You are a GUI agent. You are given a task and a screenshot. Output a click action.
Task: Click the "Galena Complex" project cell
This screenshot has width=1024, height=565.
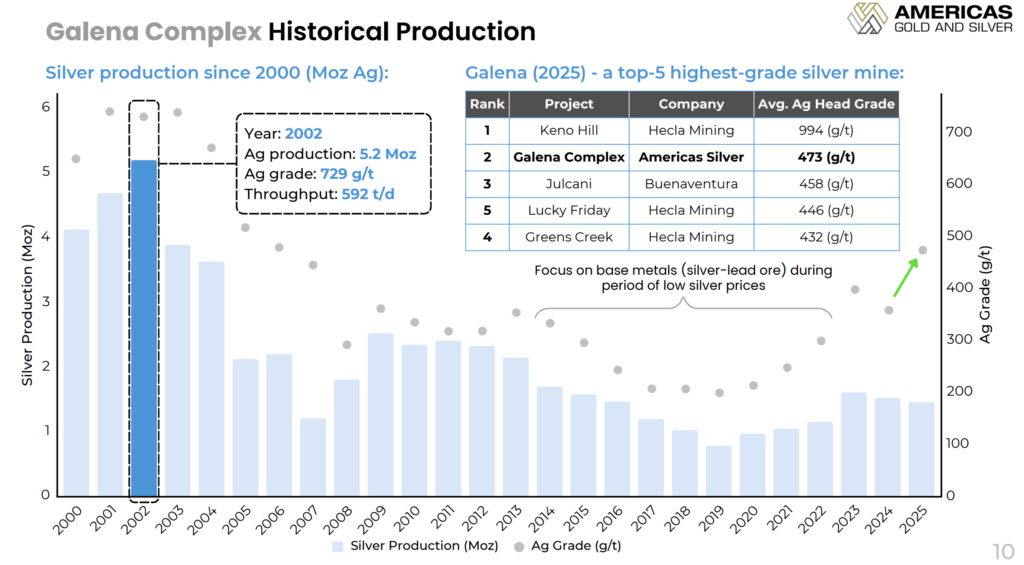click(x=569, y=157)
